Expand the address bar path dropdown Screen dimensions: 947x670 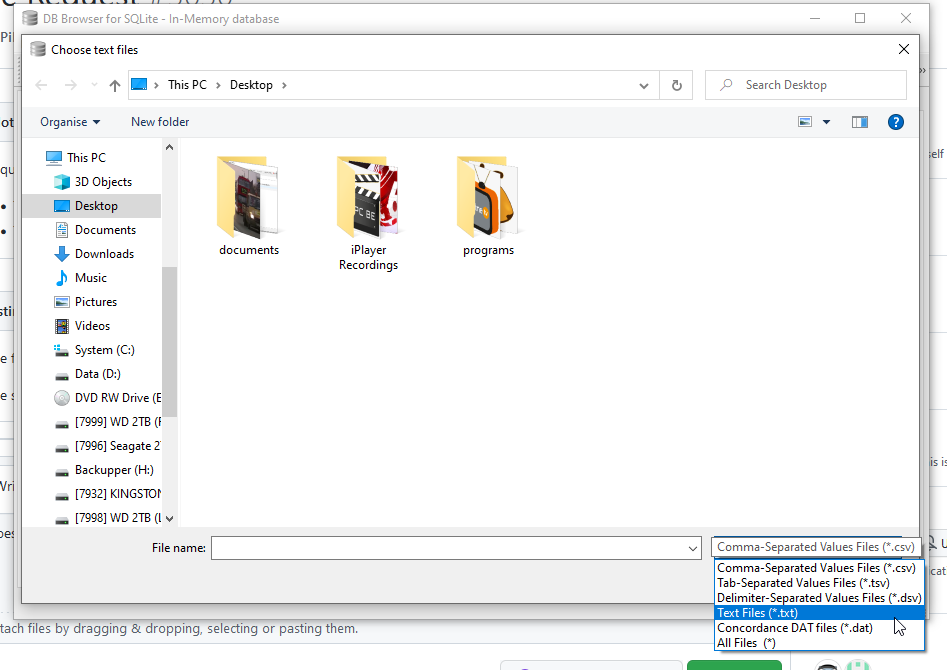click(x=644, y=85)
